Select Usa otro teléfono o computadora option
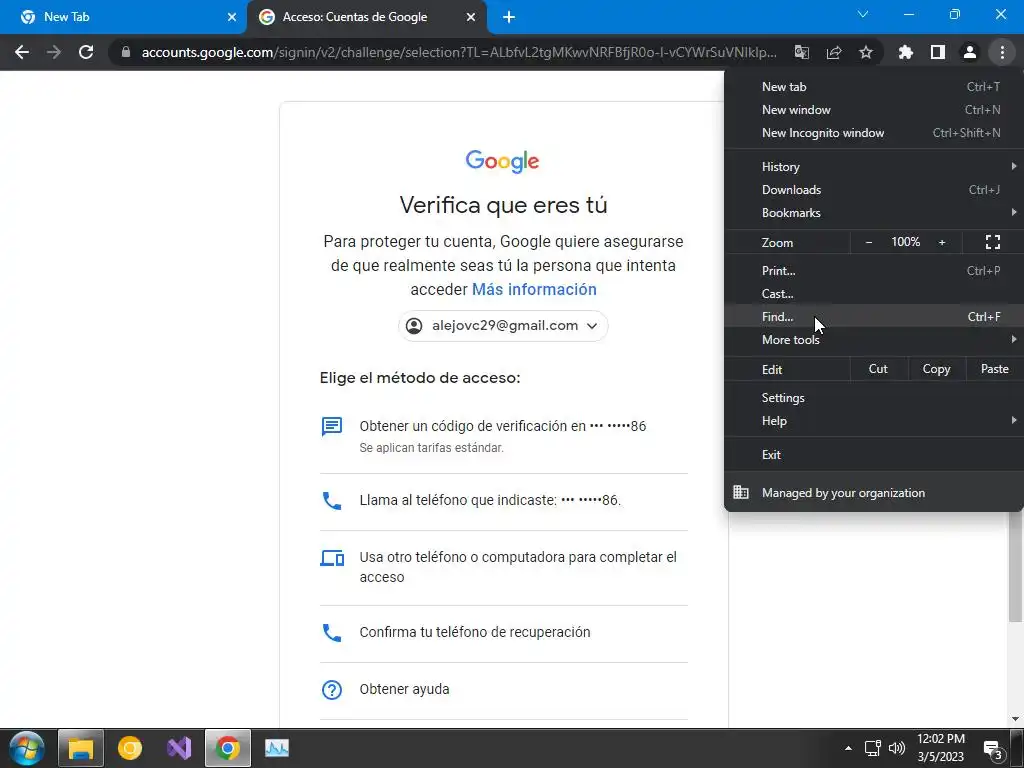The image size is (1024, 768). 504,567
